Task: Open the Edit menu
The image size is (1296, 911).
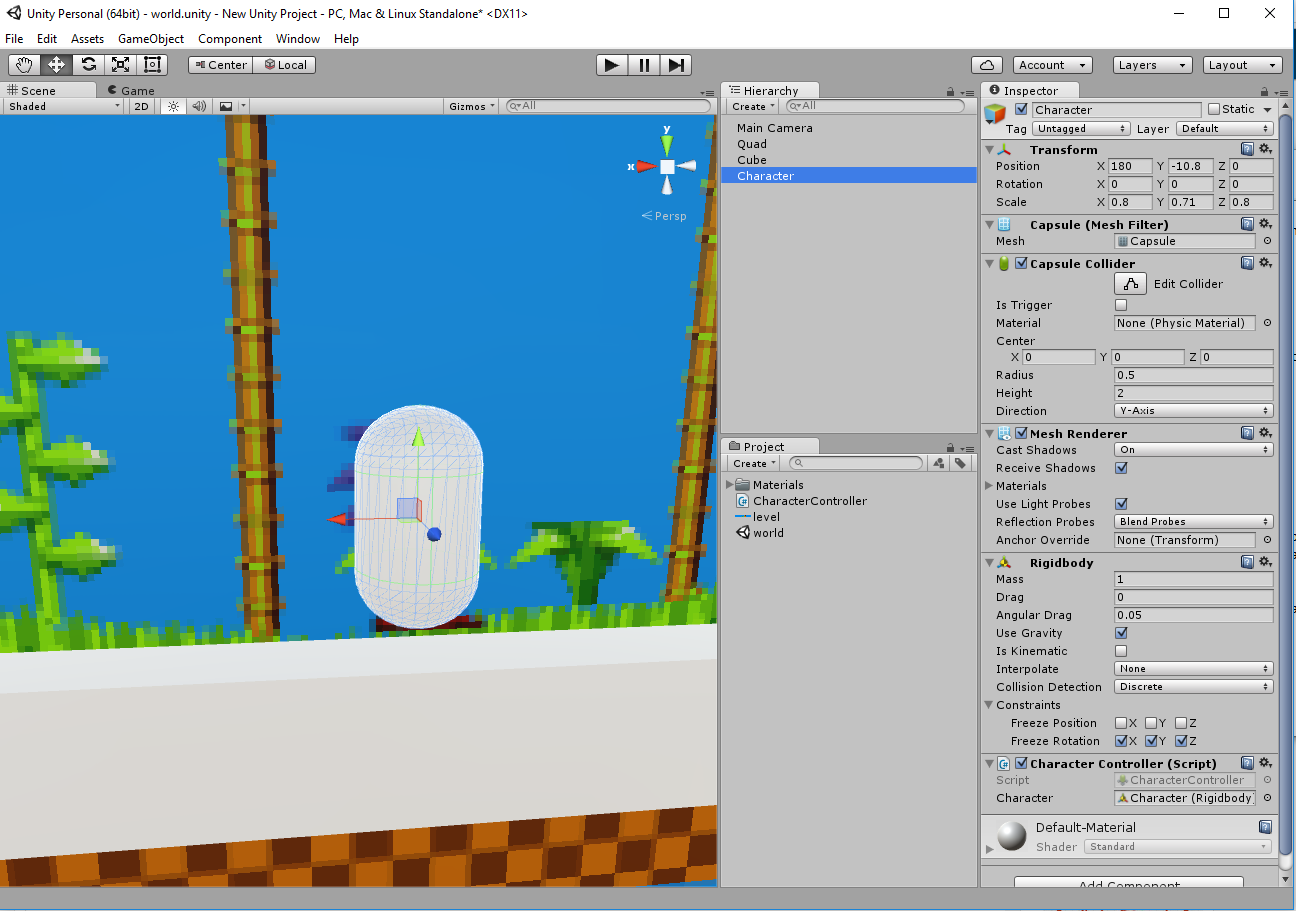Action: tap(47, 39)
